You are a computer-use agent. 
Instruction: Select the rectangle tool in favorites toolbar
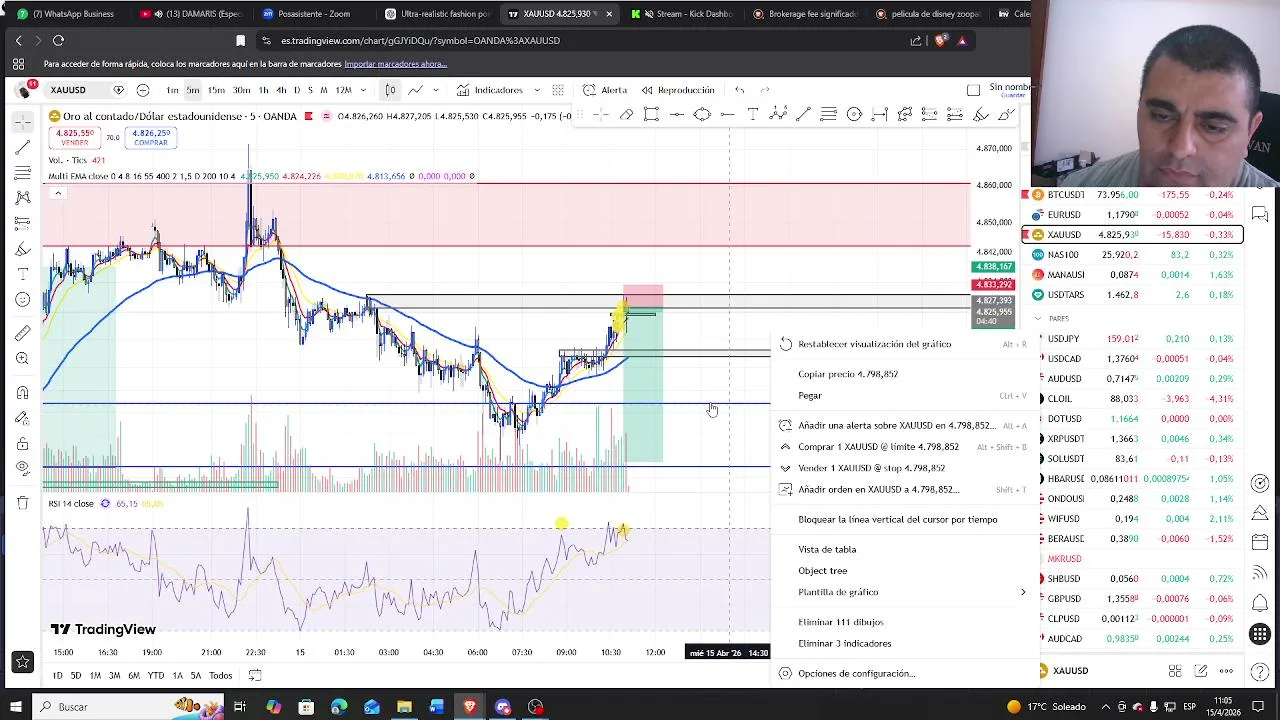[x=651, y=115]
